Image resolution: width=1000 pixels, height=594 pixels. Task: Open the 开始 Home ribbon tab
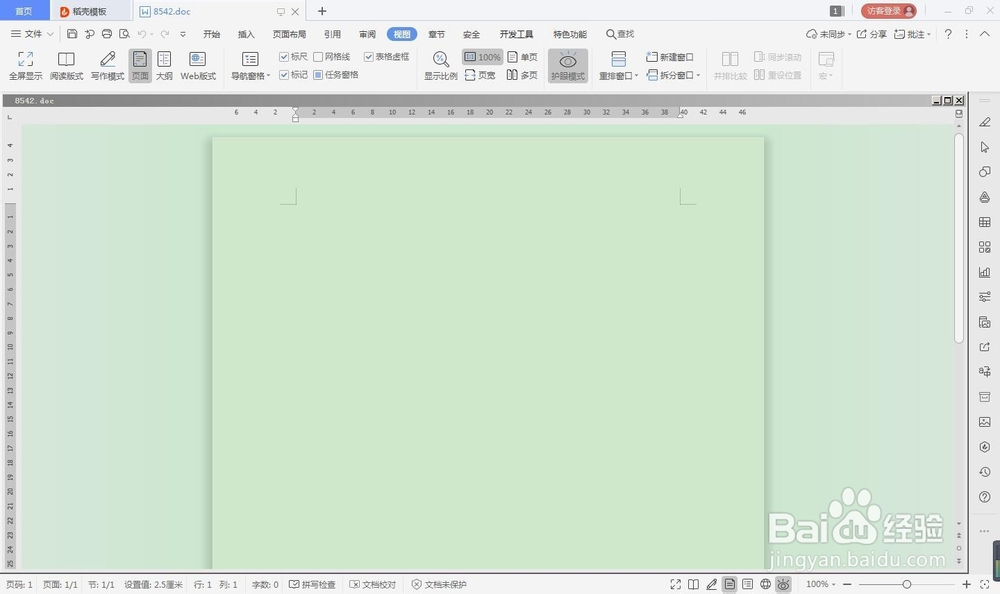211,34
